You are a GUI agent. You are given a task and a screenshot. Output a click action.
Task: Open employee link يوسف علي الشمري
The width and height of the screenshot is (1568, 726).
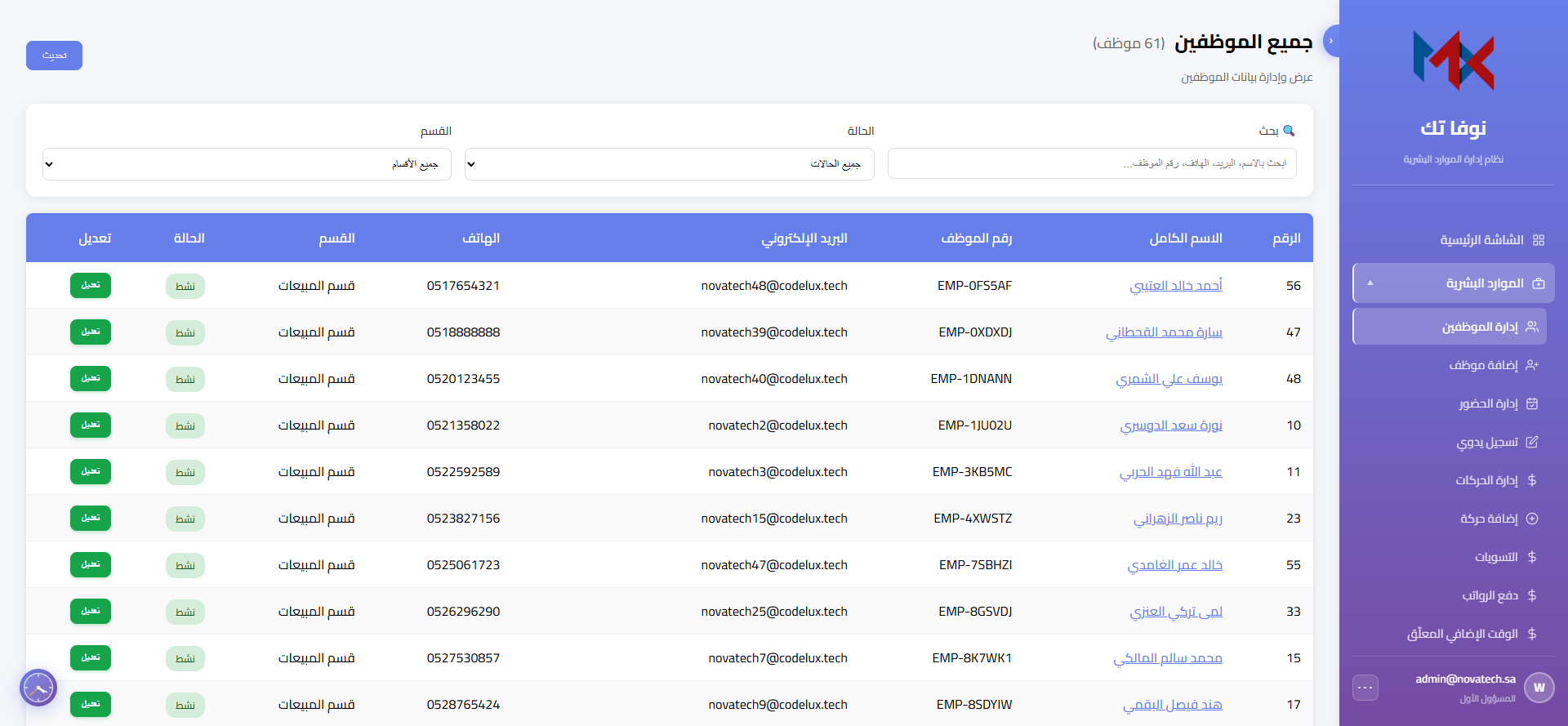[x=1169, y=379]
